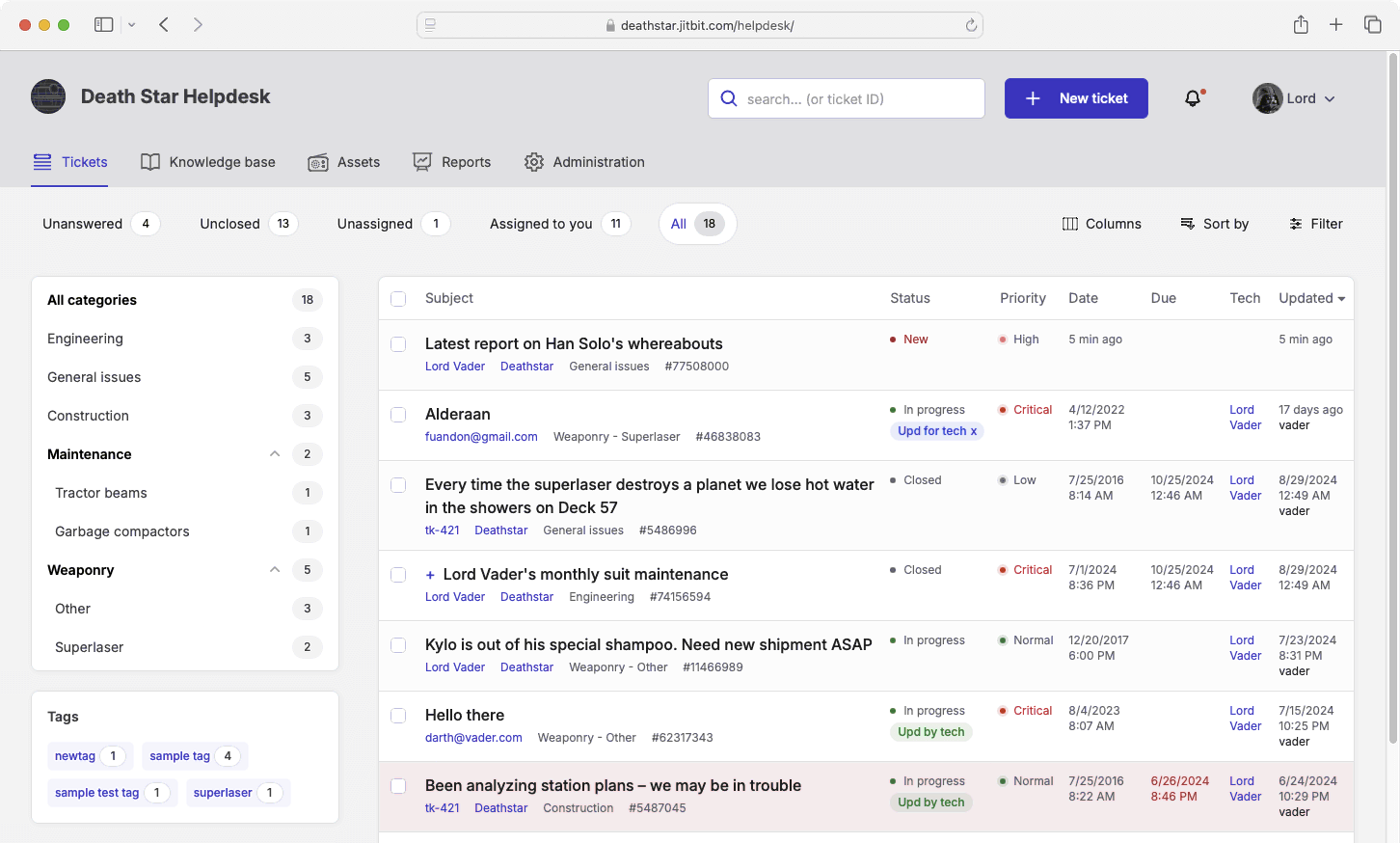The height and width of the screenshot is (843, 1400).
Task: Select the General issues category
Action: (185, 377)
